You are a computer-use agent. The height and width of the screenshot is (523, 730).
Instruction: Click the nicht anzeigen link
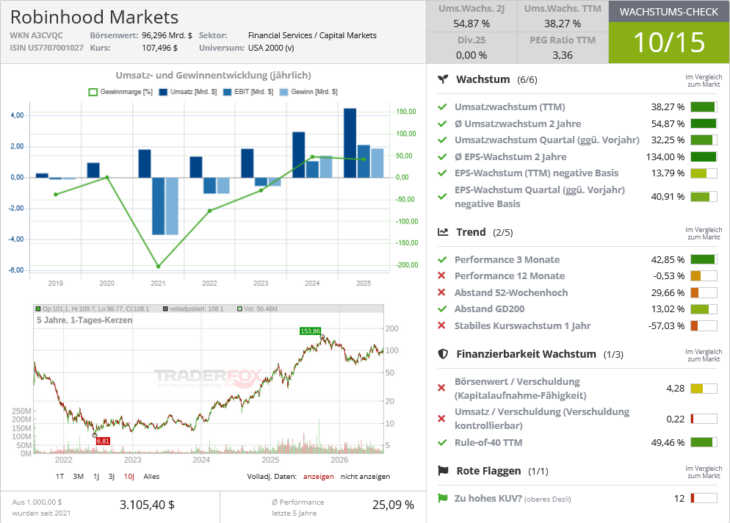pyautogui.click(x=365, y=476)
